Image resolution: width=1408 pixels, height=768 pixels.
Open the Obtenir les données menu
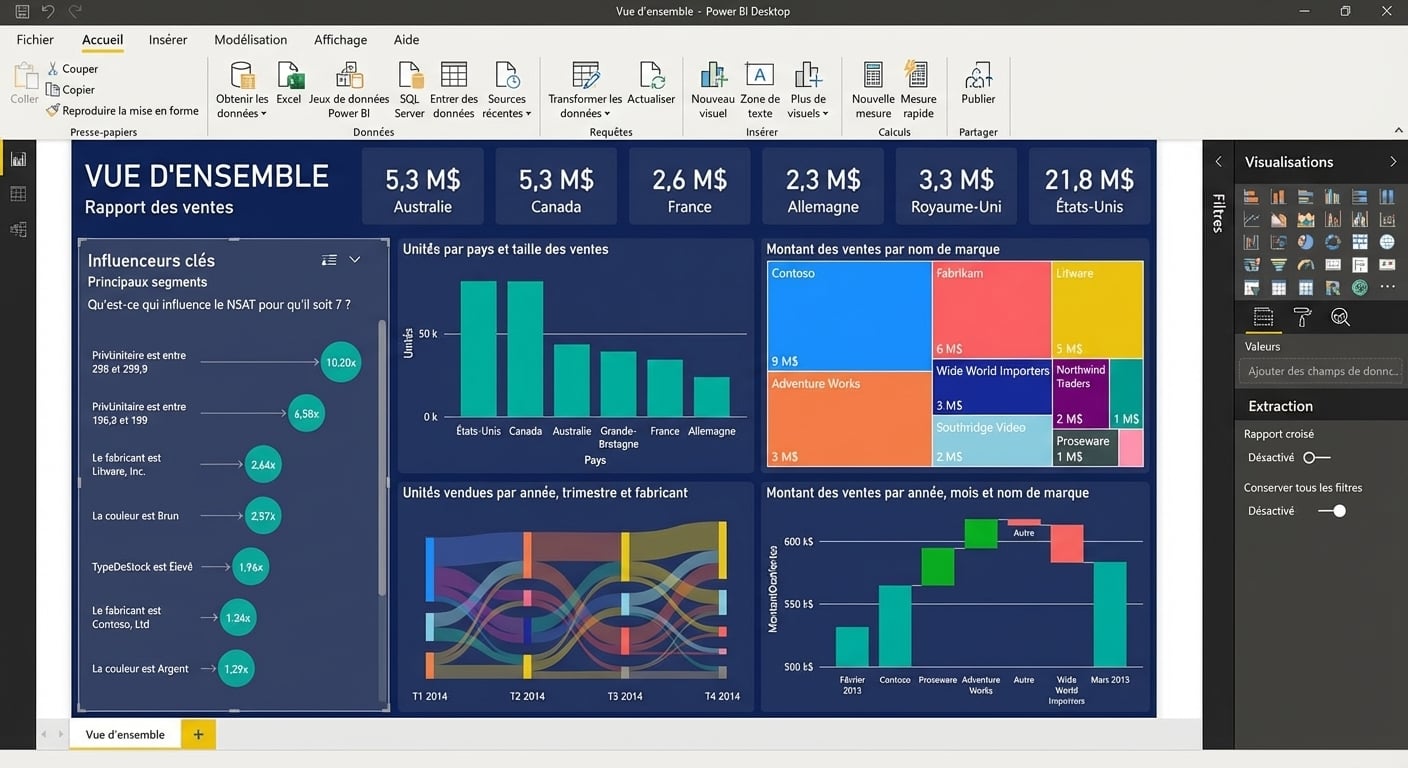coord(242,90)
